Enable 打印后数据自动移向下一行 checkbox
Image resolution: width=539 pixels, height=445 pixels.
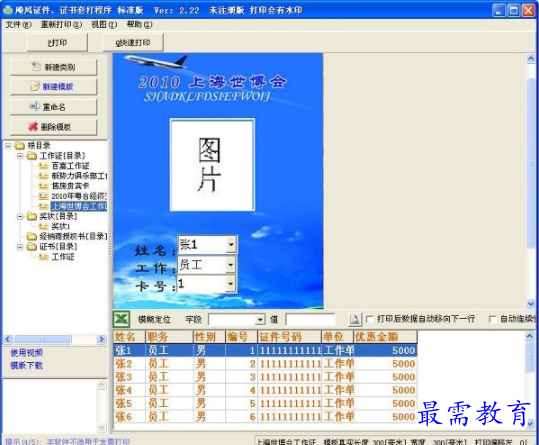pos(370,319)
